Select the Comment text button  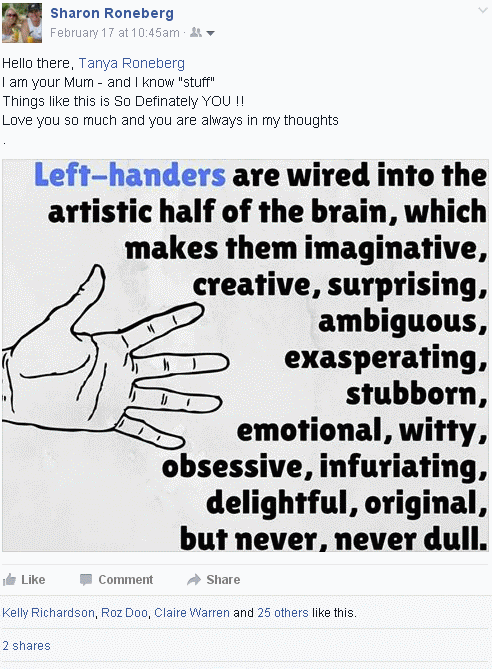pyautogui.click(x=125, y=579)
